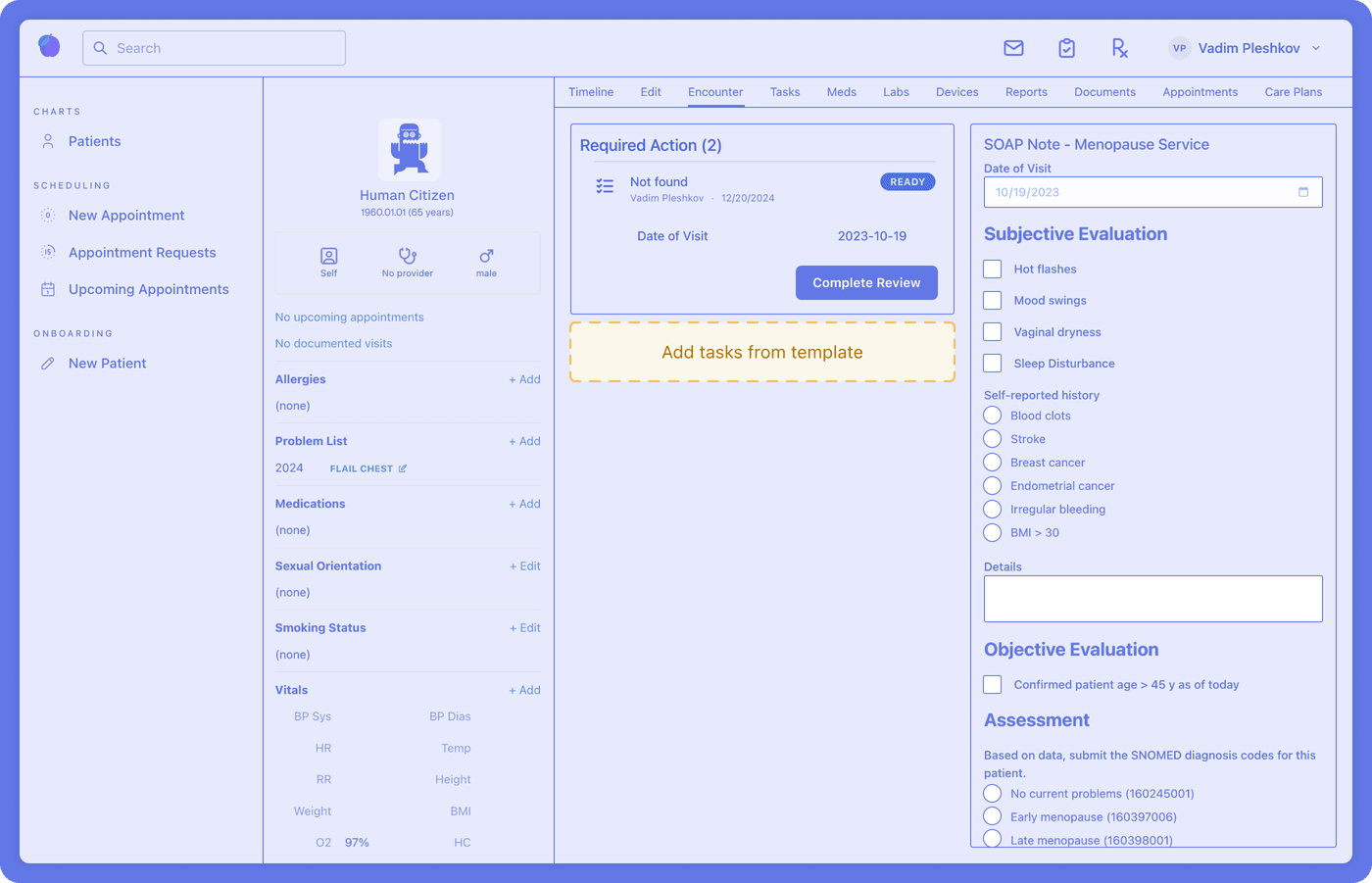Expand Add tasks from template
Viewport: 1372px width, 883px height.
pos(762,352)
